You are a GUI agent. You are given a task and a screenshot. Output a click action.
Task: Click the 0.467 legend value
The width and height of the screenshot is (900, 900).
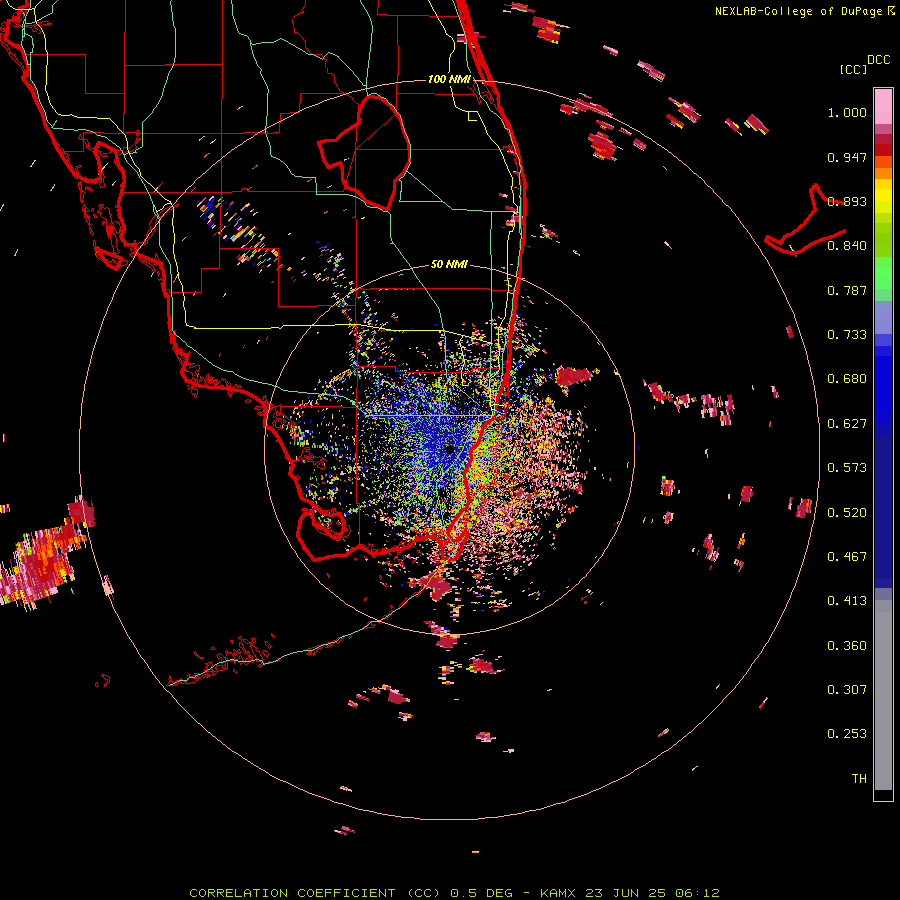point(847,557)
